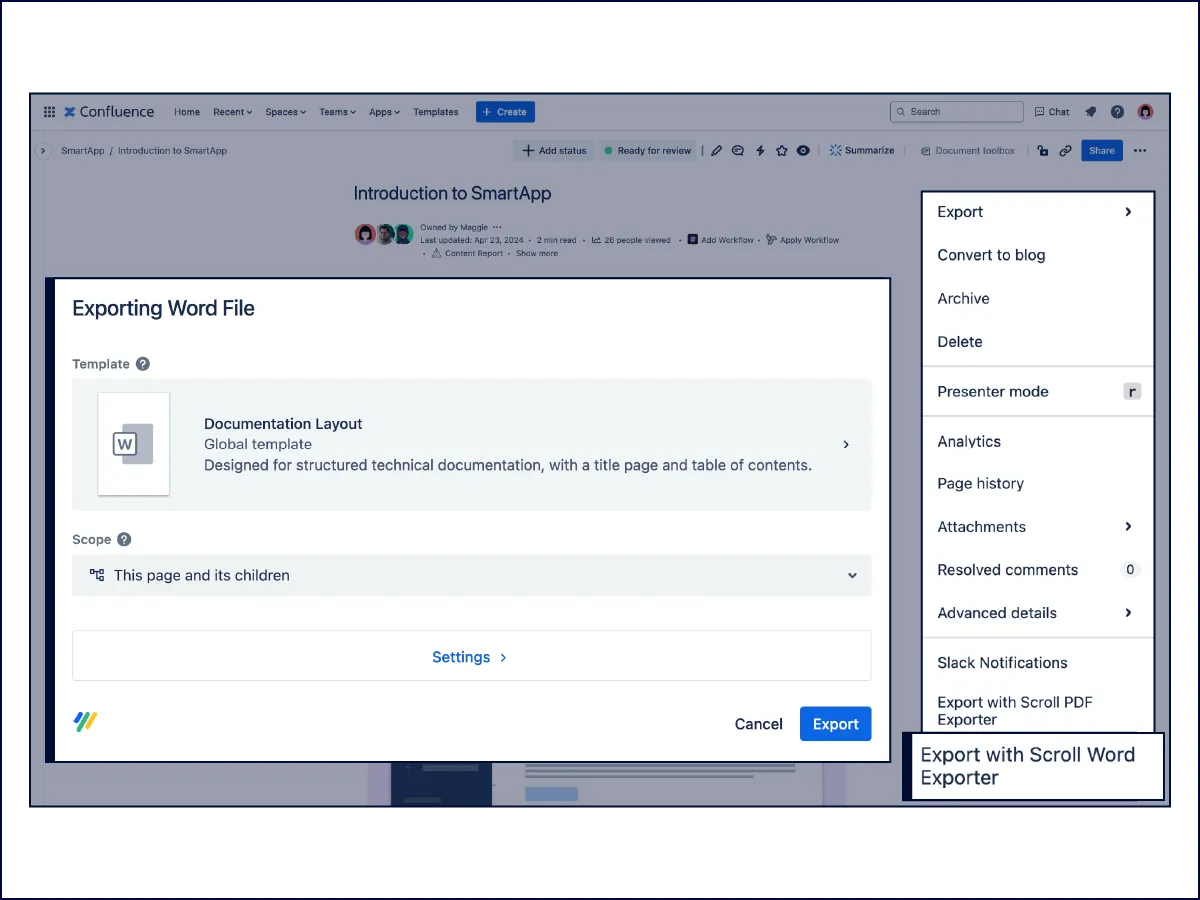Click 26 people viewed
The height and width of the screenshot is (900, 1200).
click(x=632, y=240)
